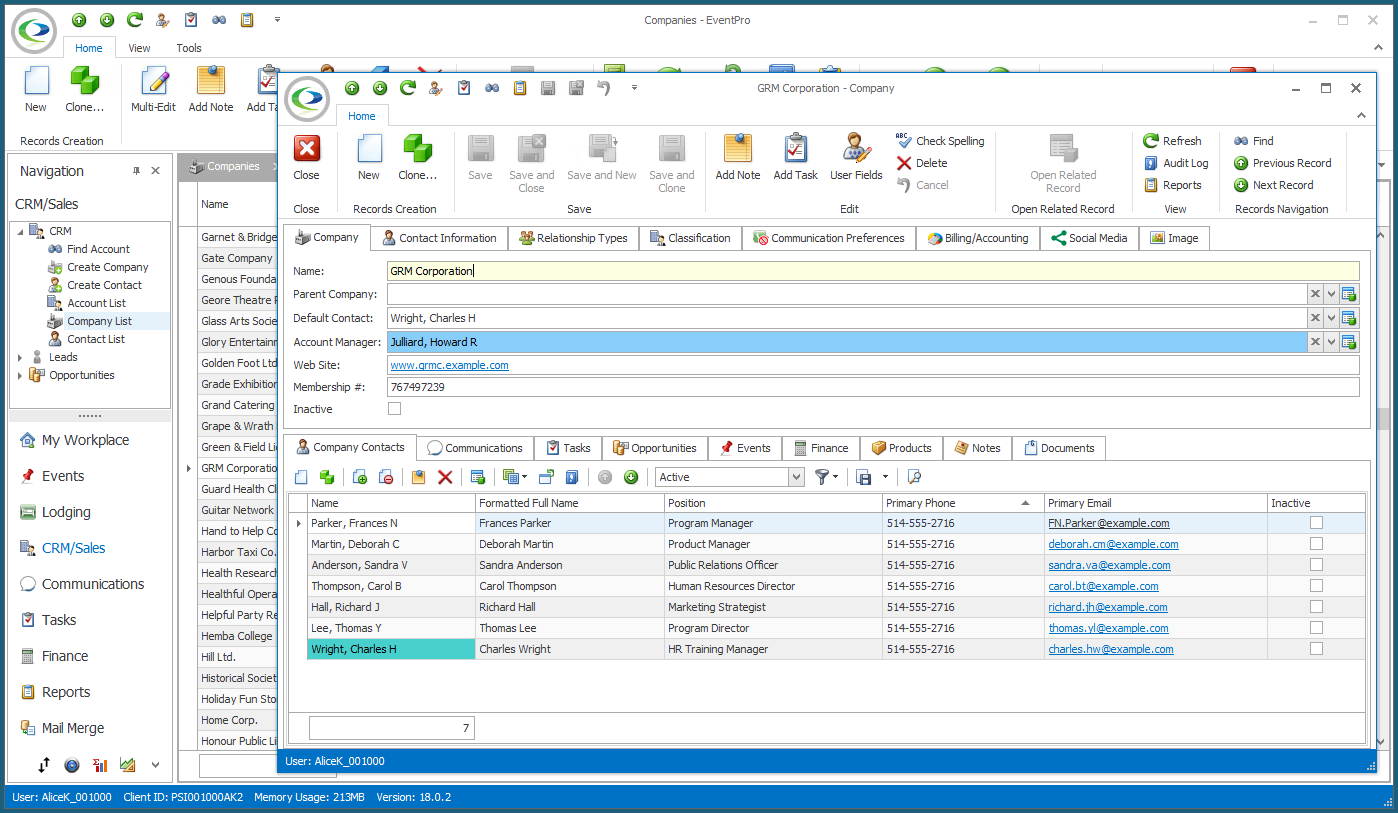Tick the Inactive checkbox for Hall, Richard J

[x=1316, y=607]
